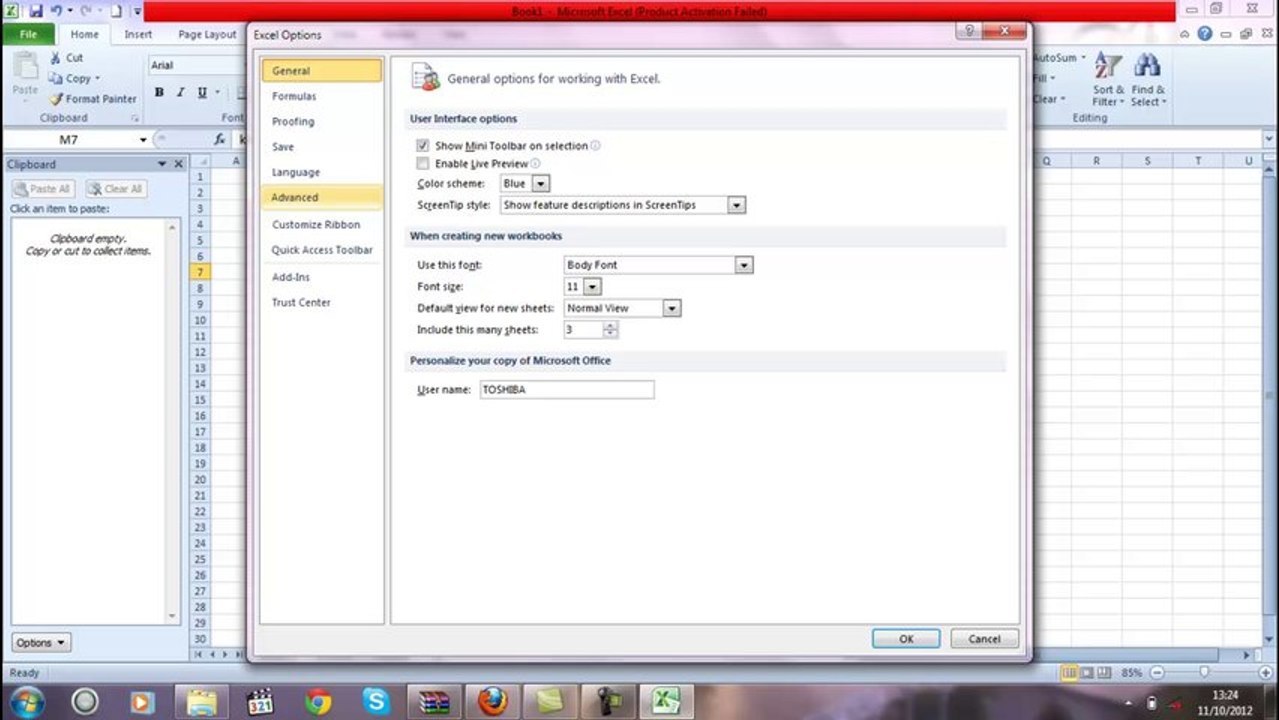Open the Font size dropdown
Screen dimensions: 1279x720
pos(592,287)
